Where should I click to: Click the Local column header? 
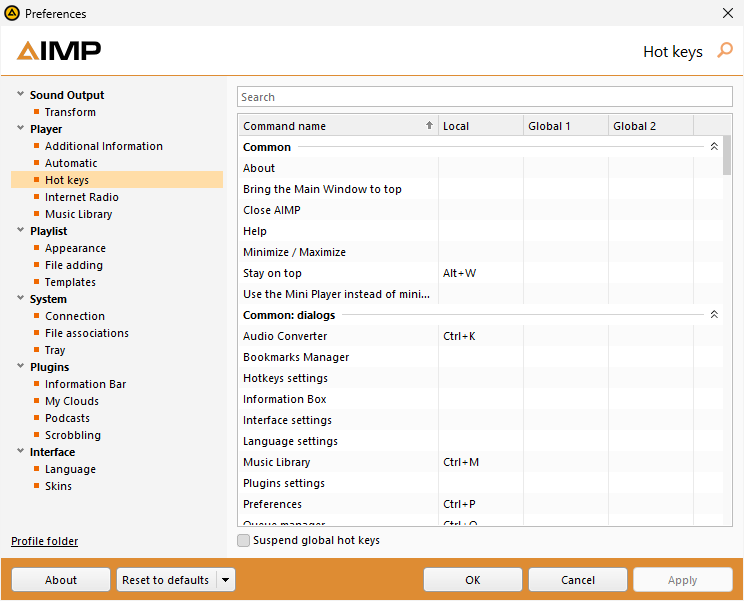pos(481,126)
